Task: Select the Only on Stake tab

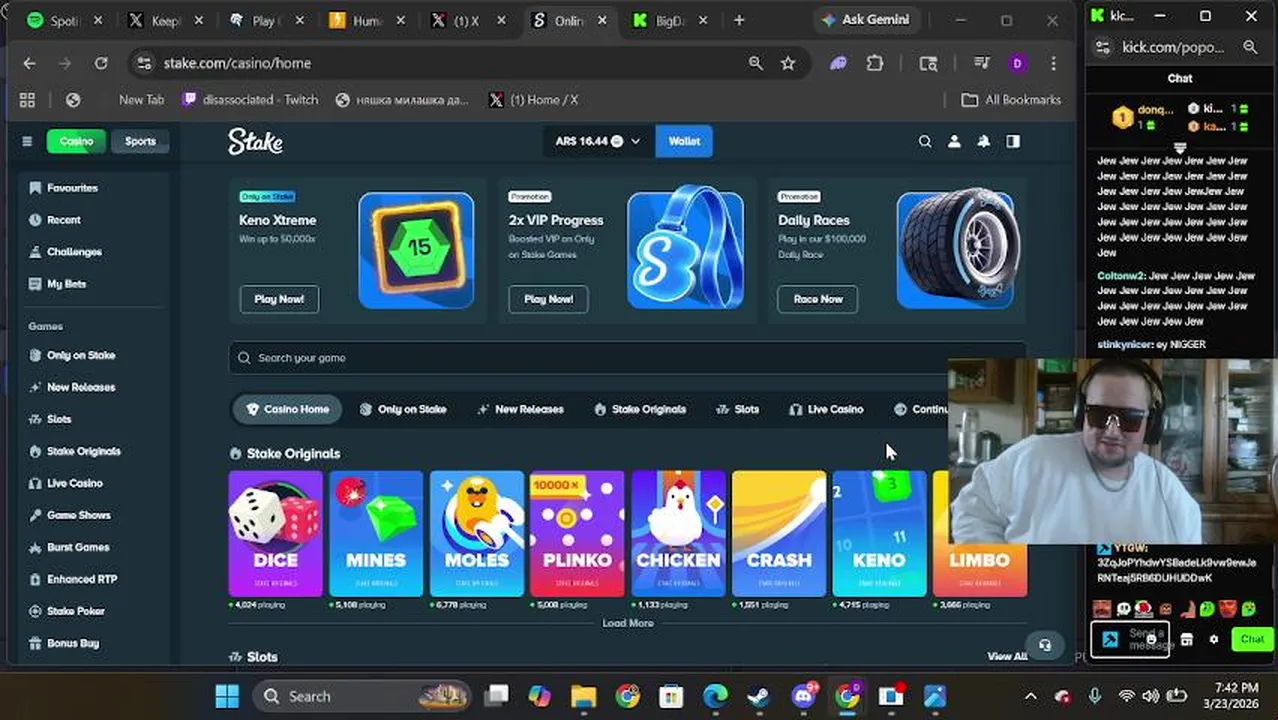Action: [x=403, y=409]
